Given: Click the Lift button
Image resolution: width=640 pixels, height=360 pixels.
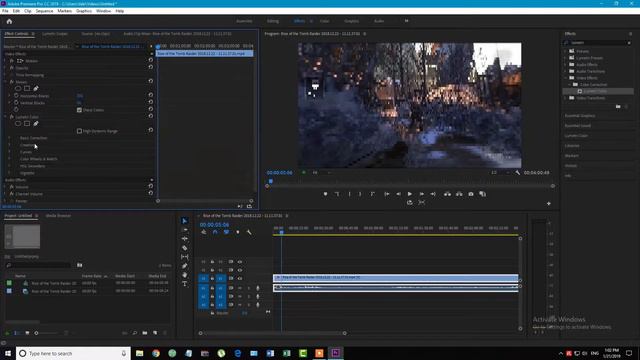Looking at the screenshot, I should (x=447, y=194).
